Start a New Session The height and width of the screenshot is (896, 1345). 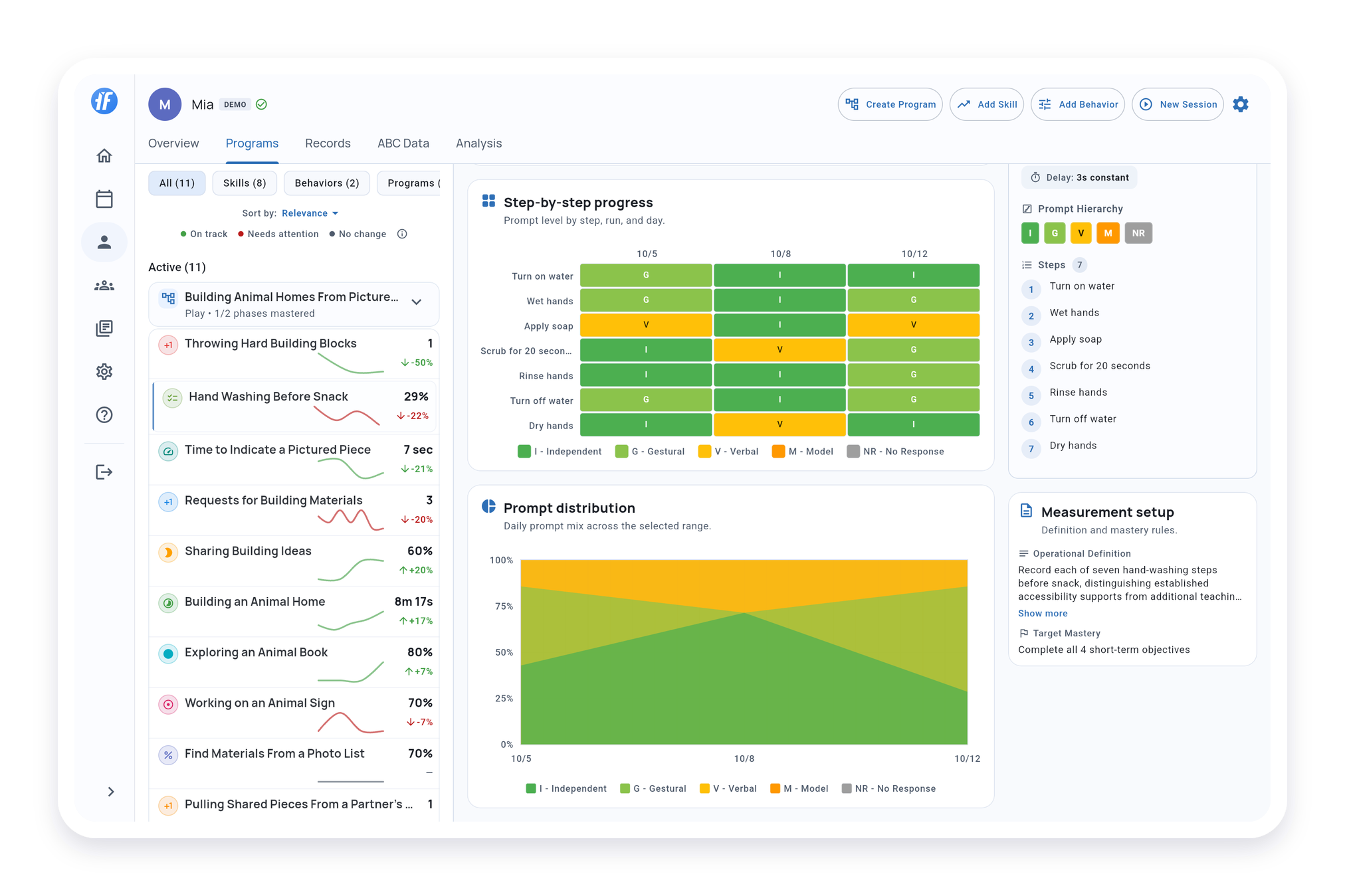[x=1178, y=104]
